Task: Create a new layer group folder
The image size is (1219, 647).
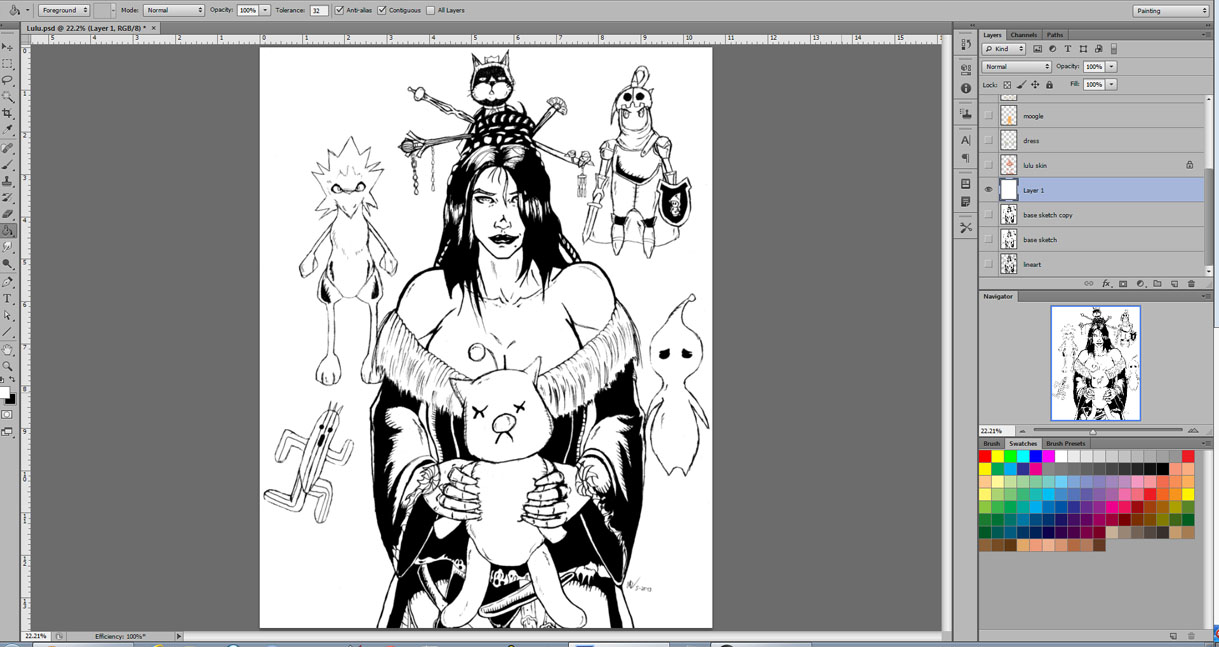Action: [x=1157, y=284]
